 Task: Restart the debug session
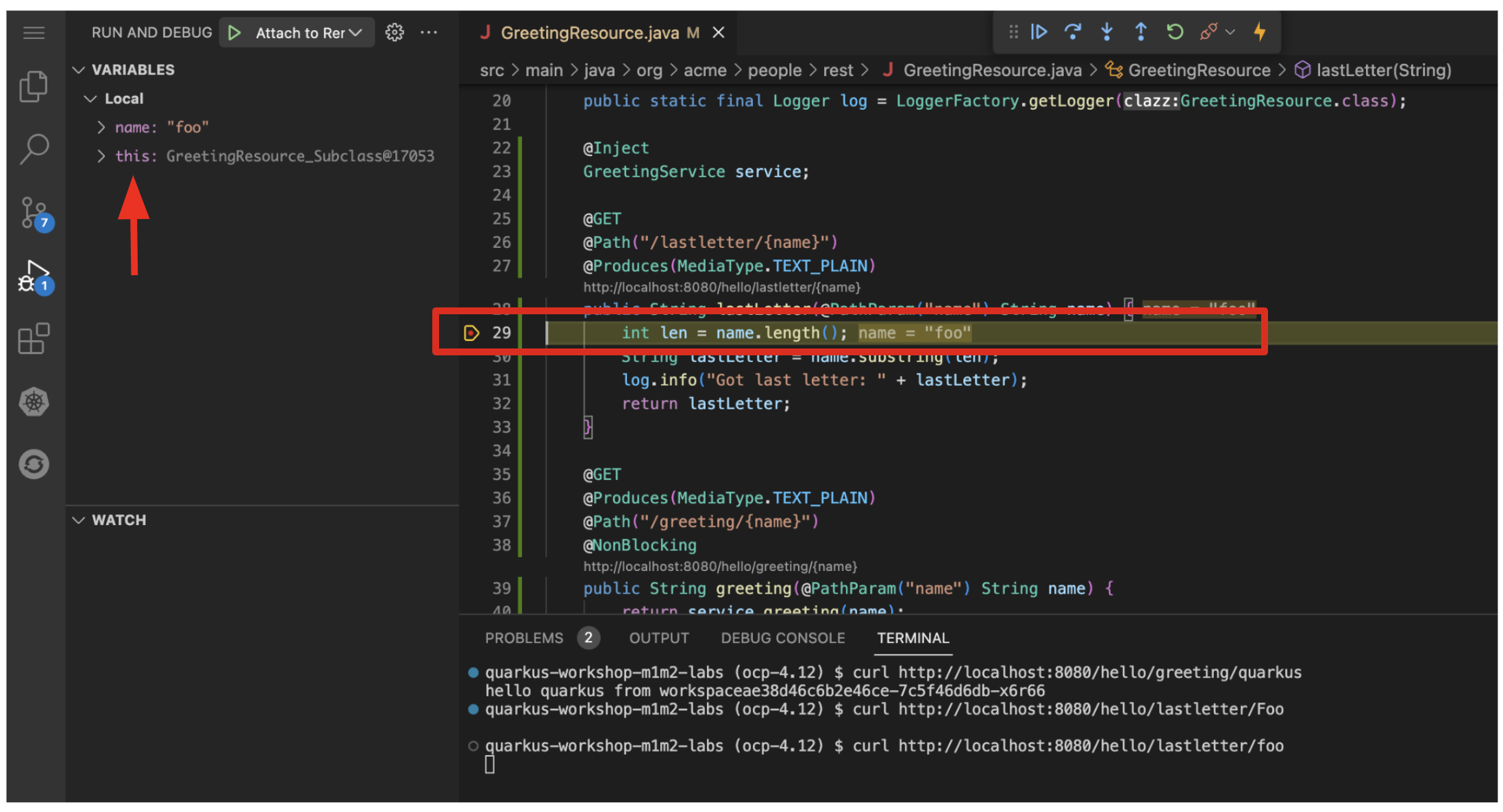coord(1175,32)
